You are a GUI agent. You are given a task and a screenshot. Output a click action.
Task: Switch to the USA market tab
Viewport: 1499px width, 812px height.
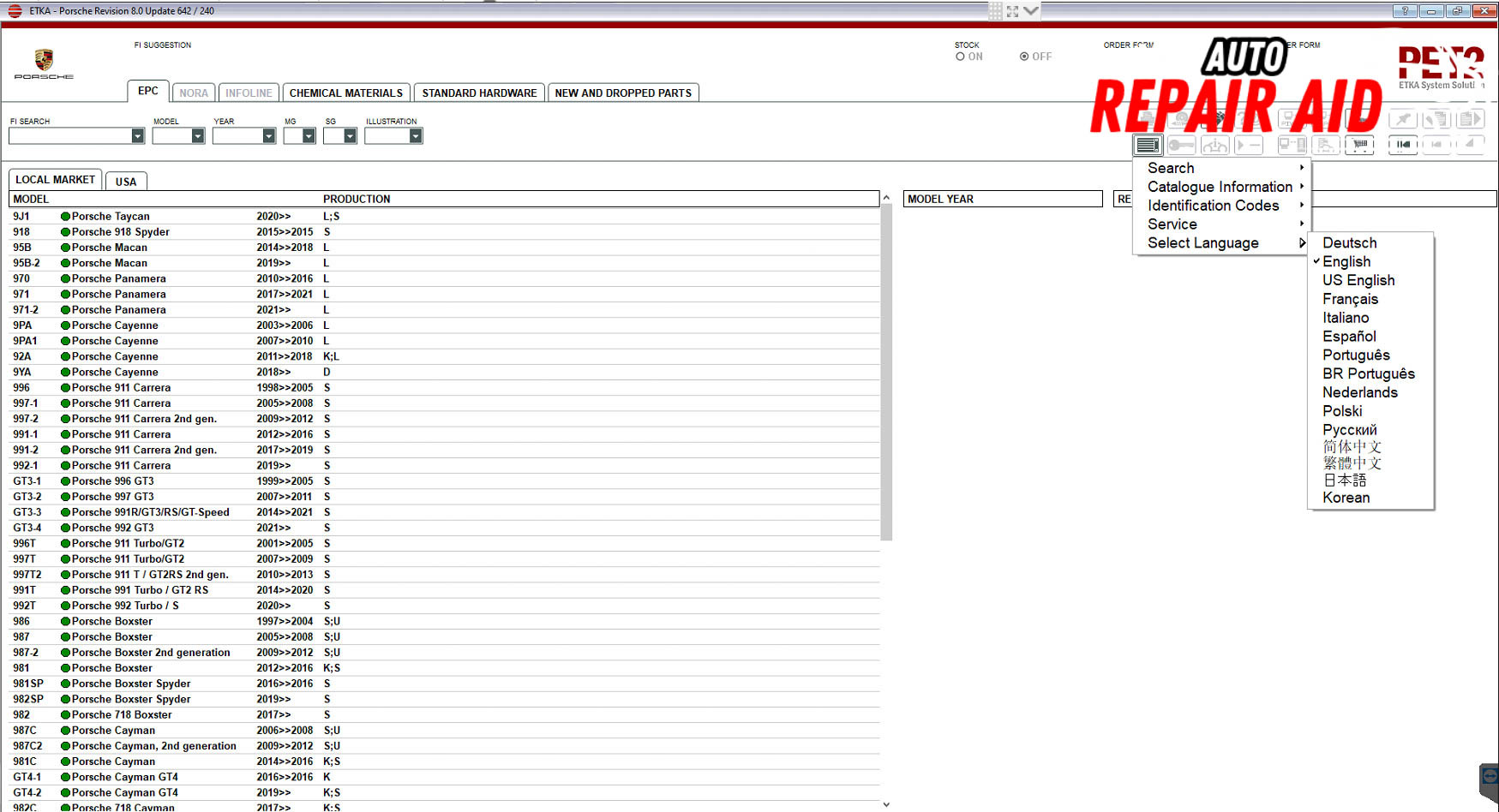click(126, 182)
